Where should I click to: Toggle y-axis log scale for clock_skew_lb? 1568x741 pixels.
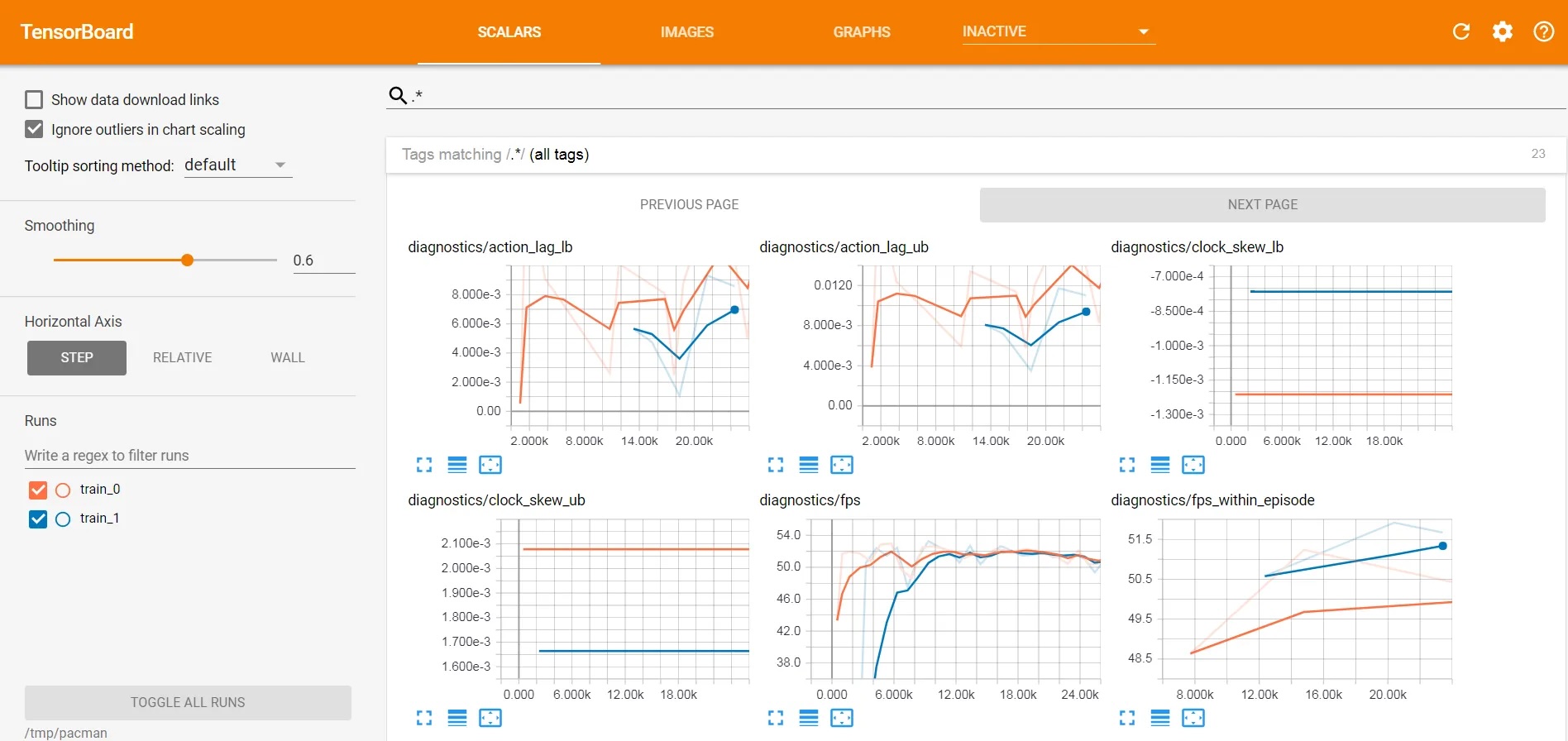[1160, 465]
